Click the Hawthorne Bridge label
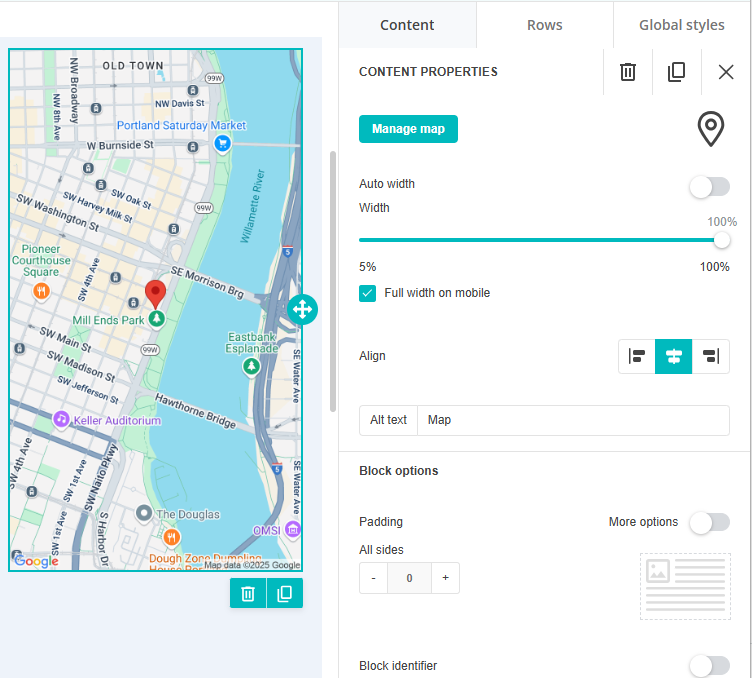Viewport: 752px width, 678px height. (x=196, y=411)
